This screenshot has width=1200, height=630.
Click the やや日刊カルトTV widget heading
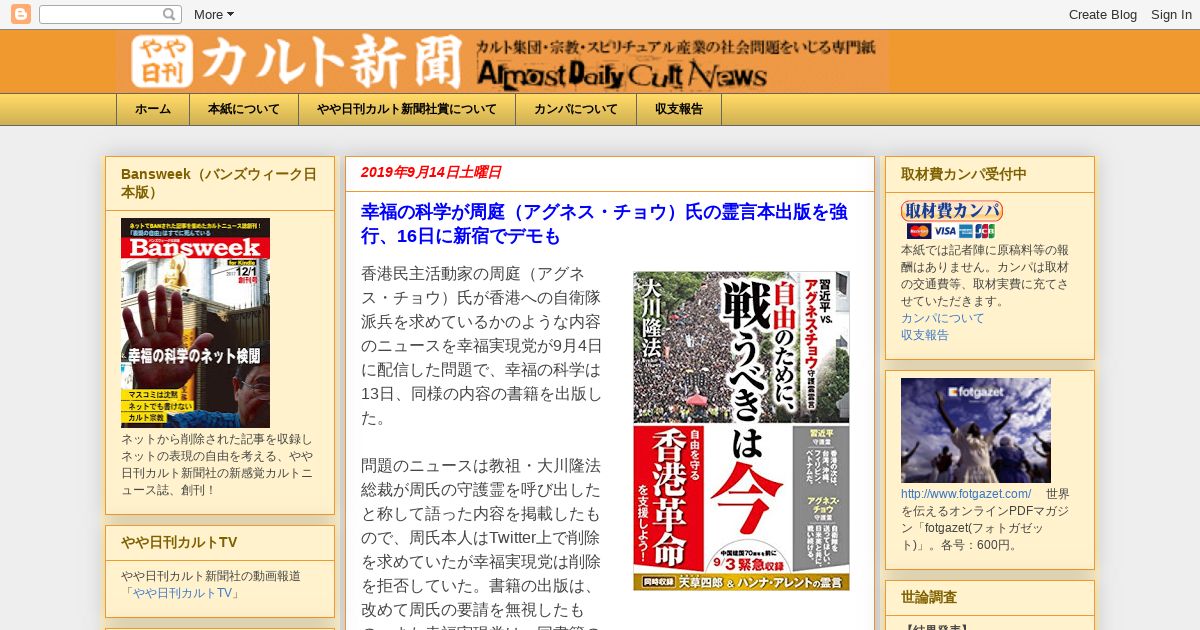(179, 542)
